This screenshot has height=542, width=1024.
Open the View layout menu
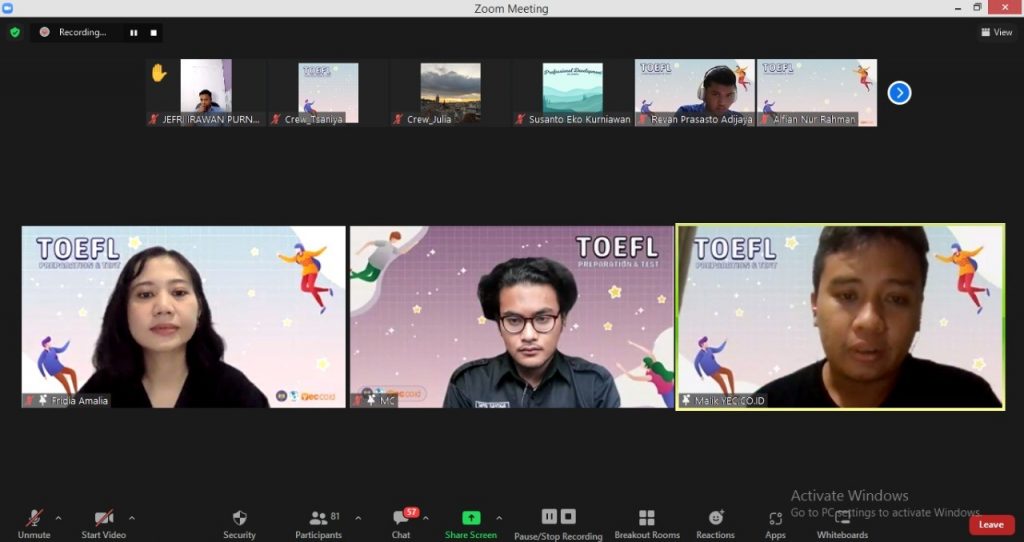coord(996,32)
